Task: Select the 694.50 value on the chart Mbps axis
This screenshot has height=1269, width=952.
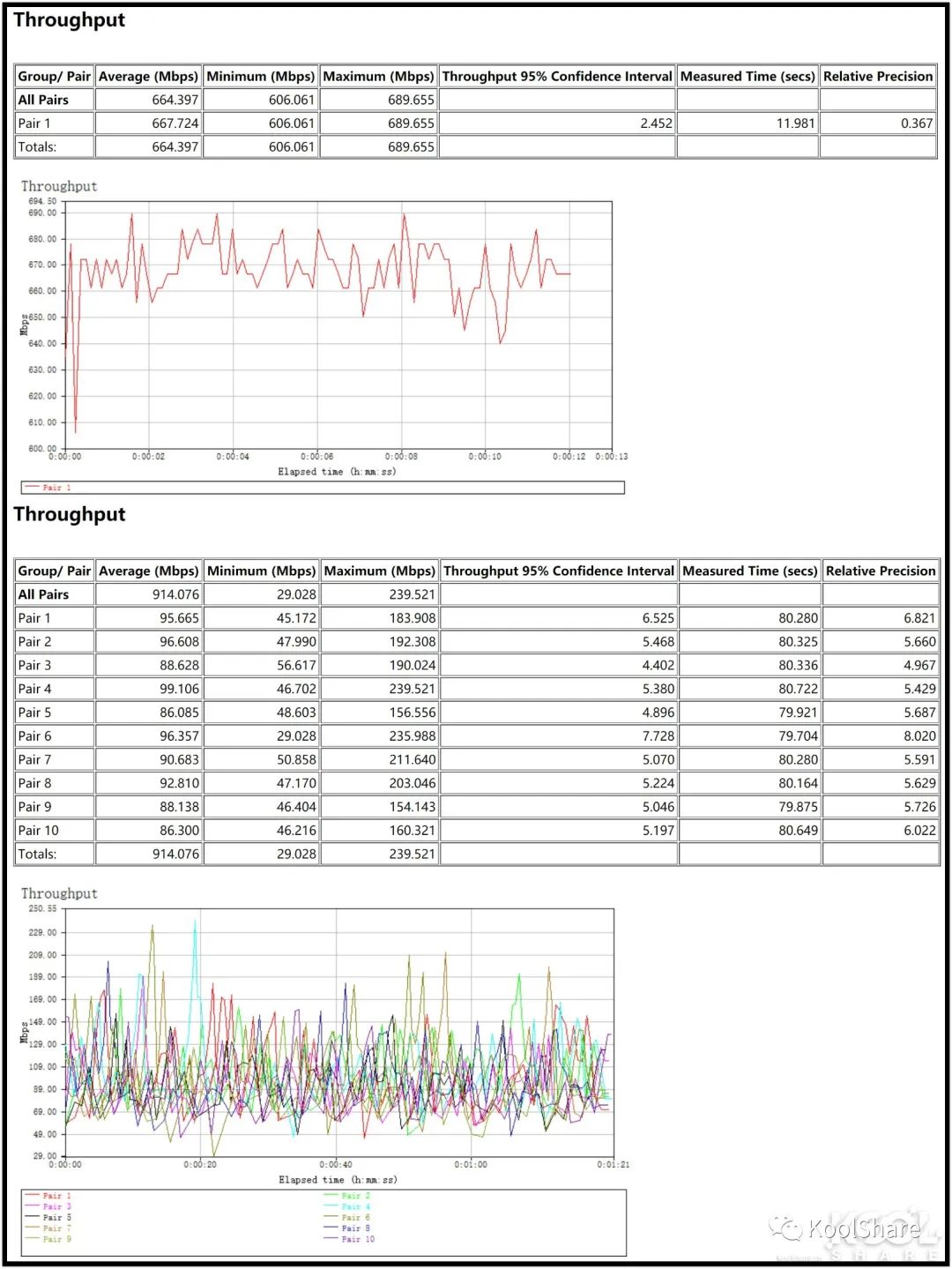Action: coord(42,202)
